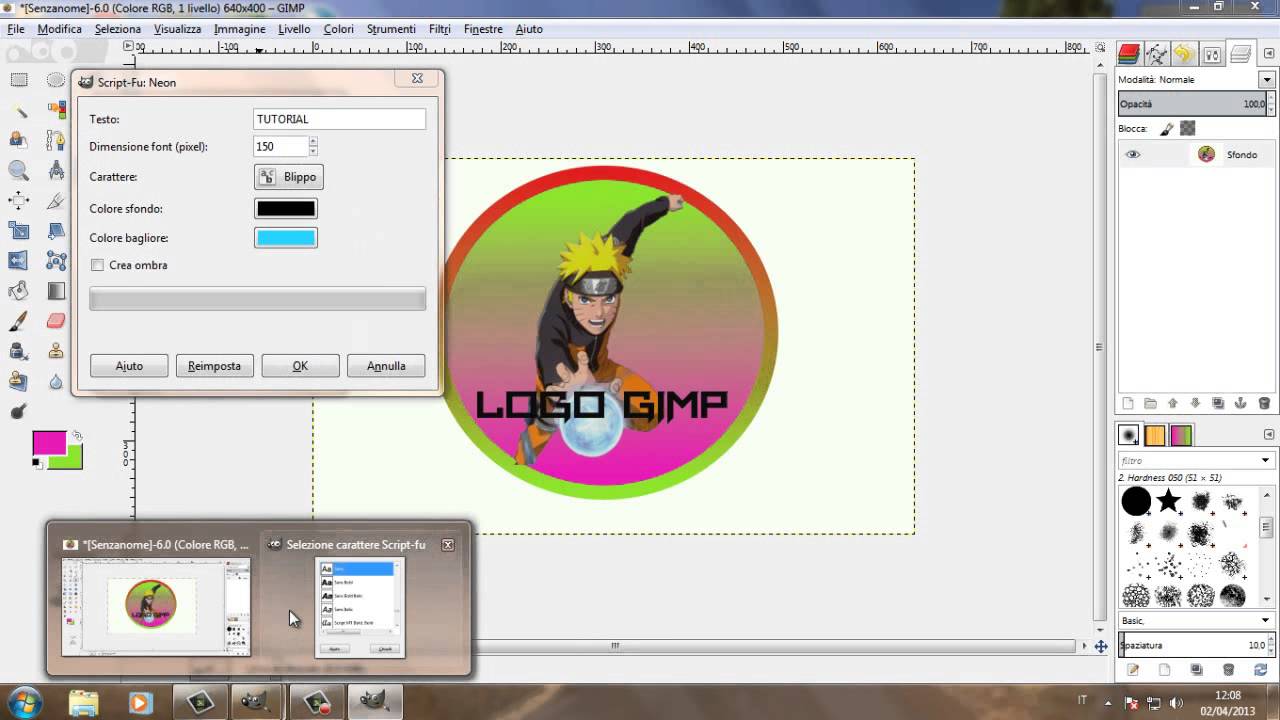
Task: Open the Filtri menu
Action: 440,29
